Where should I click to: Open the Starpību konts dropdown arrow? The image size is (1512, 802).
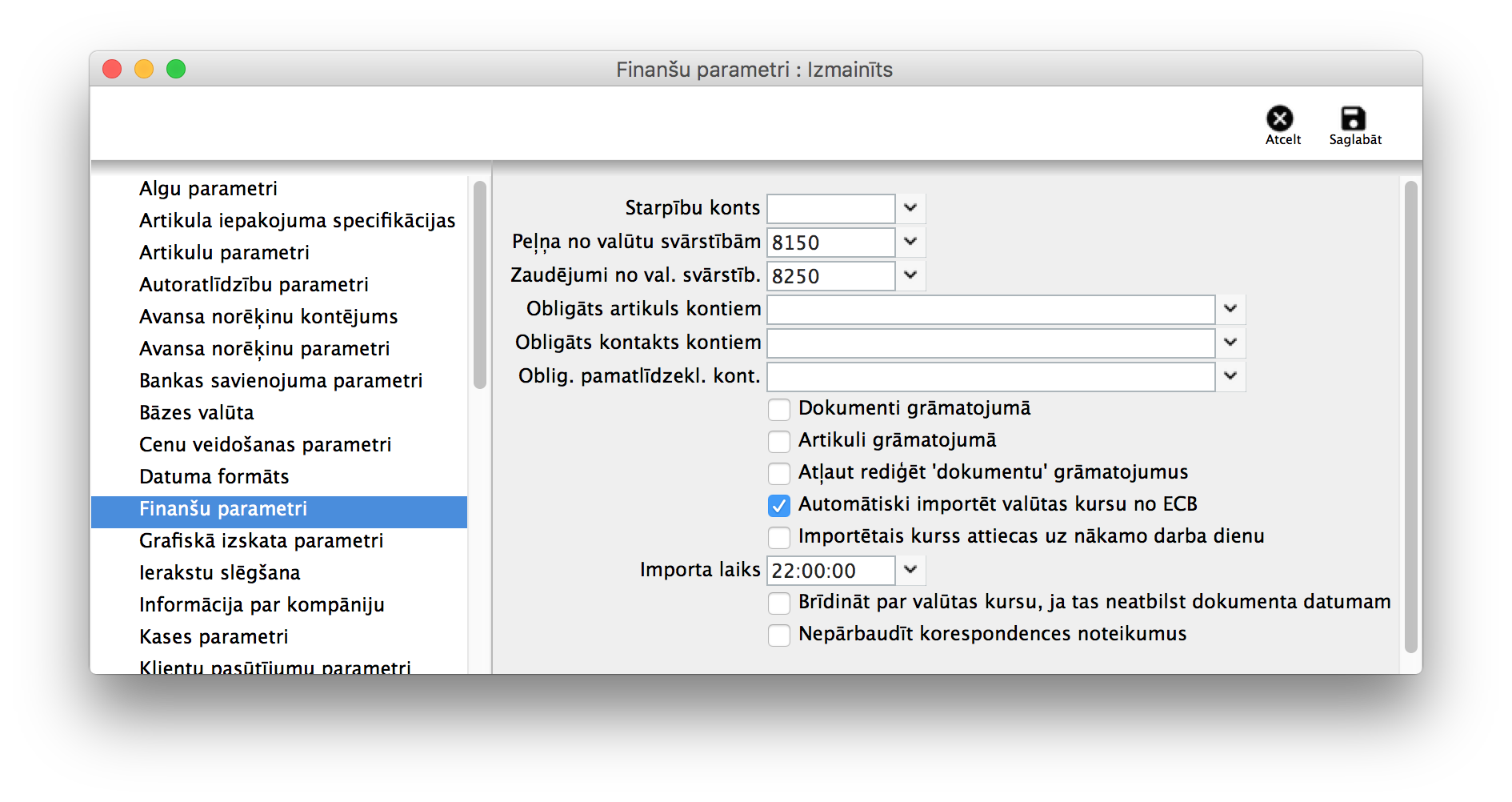click(x=910, y=208)
